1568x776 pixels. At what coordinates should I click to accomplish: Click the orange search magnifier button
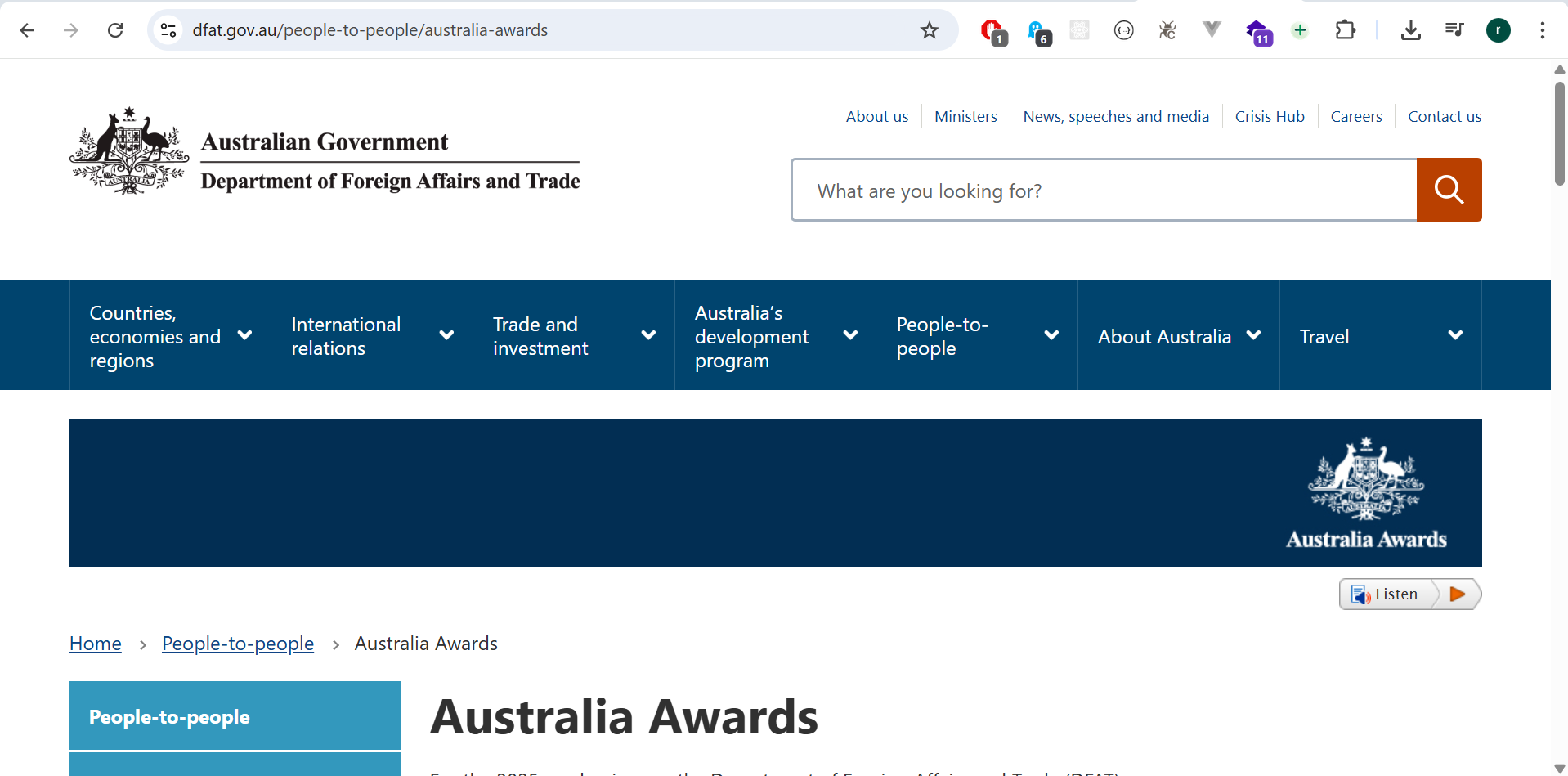1448,190
